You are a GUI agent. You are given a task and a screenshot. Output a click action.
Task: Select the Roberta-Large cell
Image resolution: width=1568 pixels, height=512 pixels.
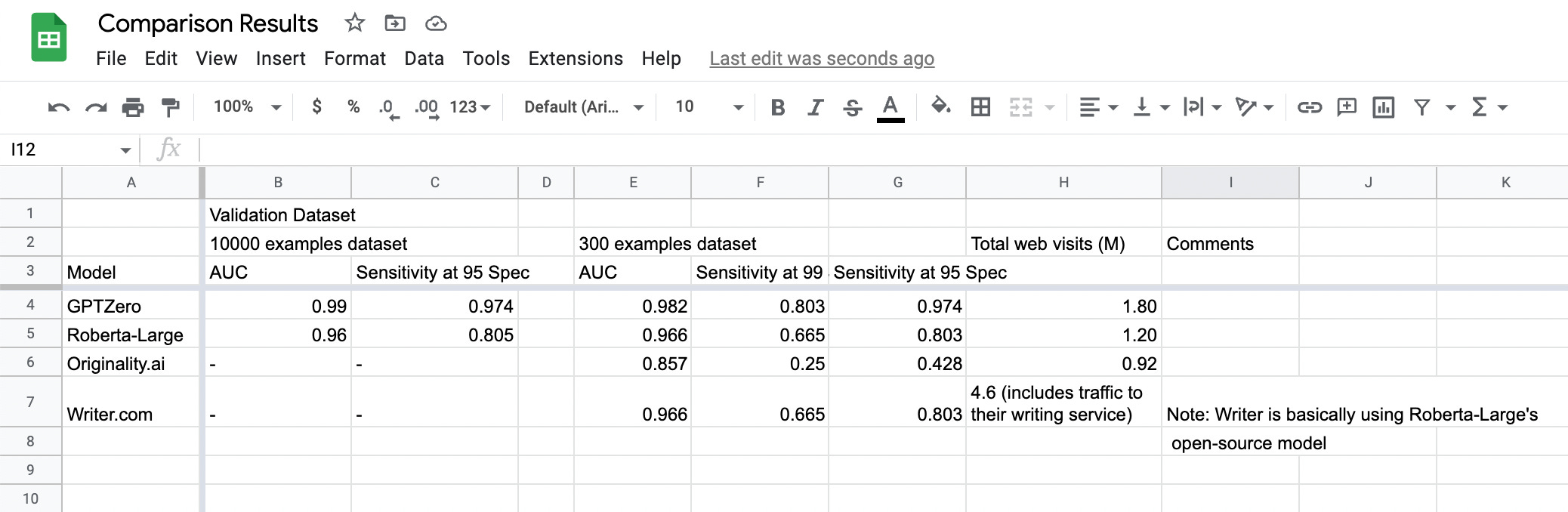click(x=131, y=335)
